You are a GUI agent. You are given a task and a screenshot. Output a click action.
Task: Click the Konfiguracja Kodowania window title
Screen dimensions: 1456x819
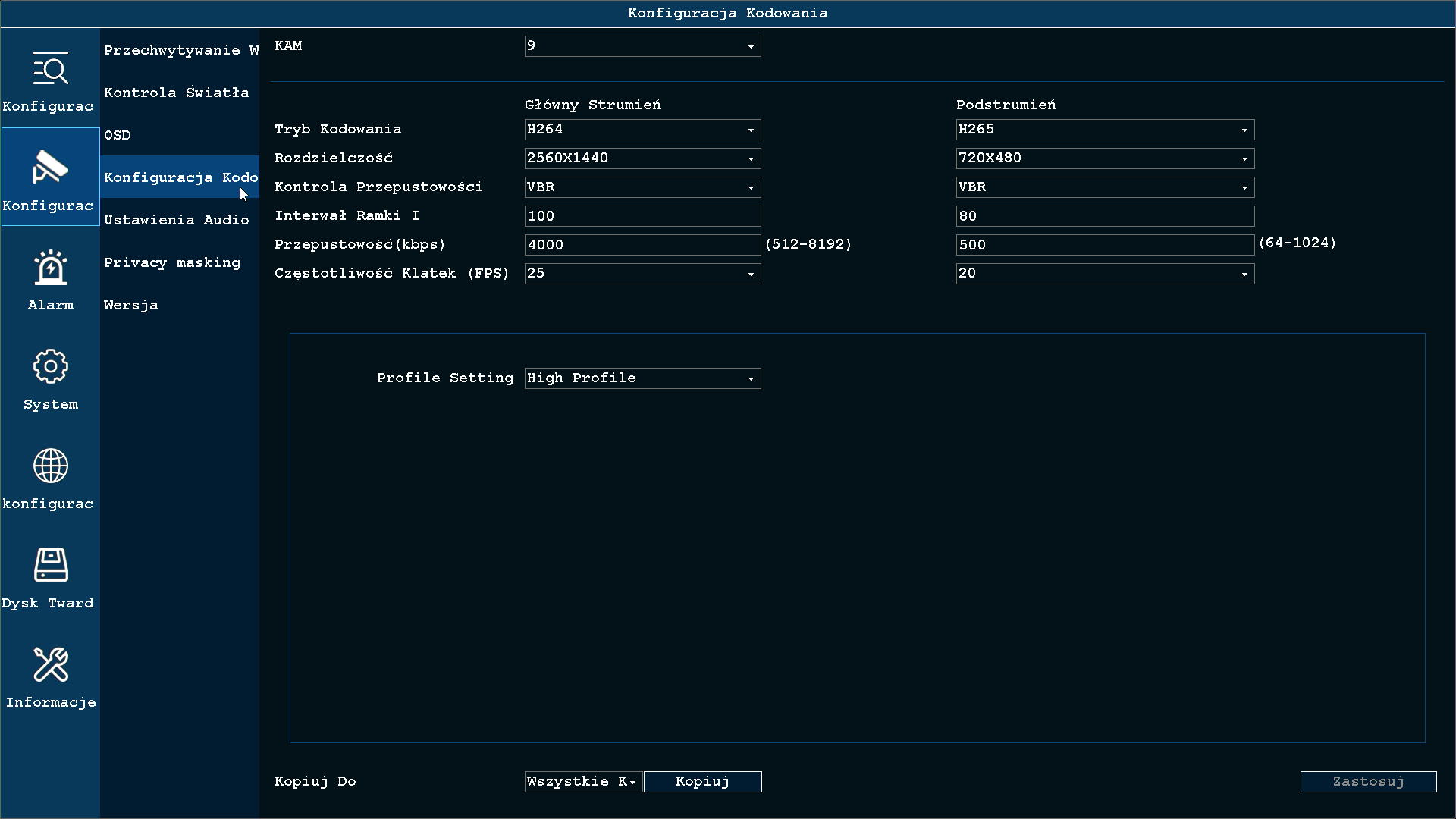(x=728, y=13)
